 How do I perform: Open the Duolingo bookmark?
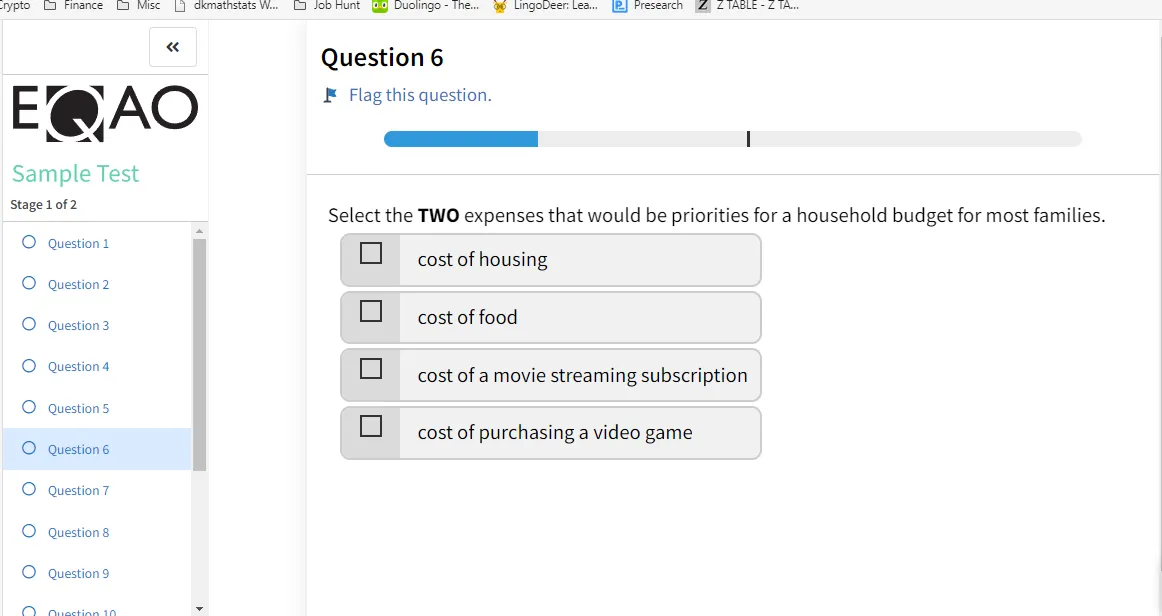tap(426, 5)
